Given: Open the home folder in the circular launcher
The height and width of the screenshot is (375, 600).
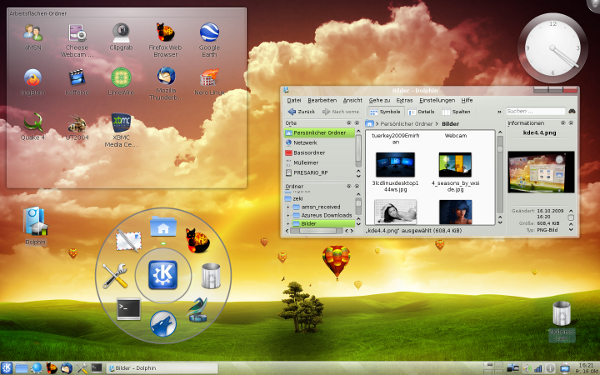Looking at the screenshot, I should [163, 226].
